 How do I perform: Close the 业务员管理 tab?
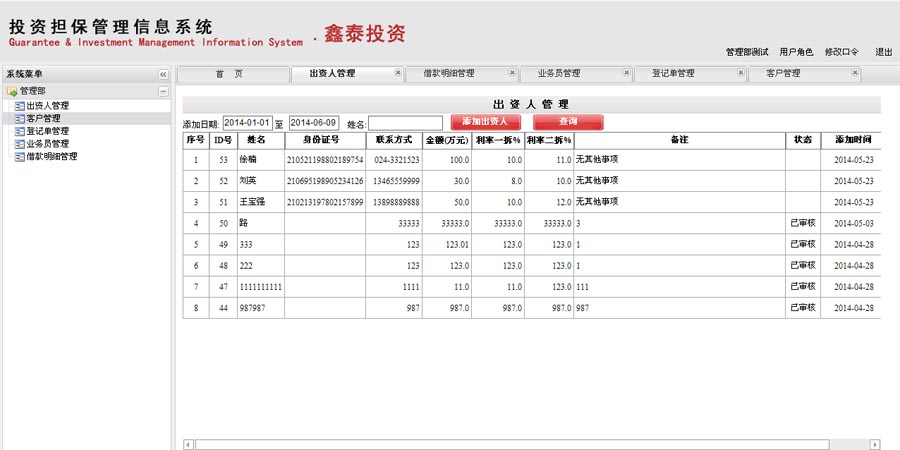pyautogui.click(x=626, y=73)
